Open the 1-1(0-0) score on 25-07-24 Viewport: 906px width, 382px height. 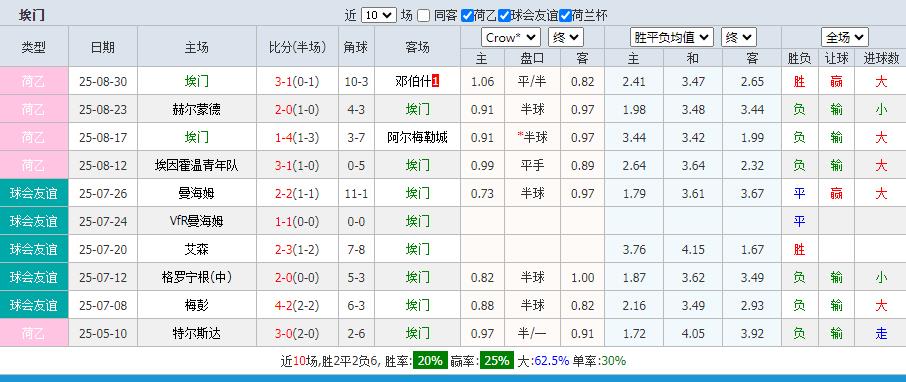(297, 221)
